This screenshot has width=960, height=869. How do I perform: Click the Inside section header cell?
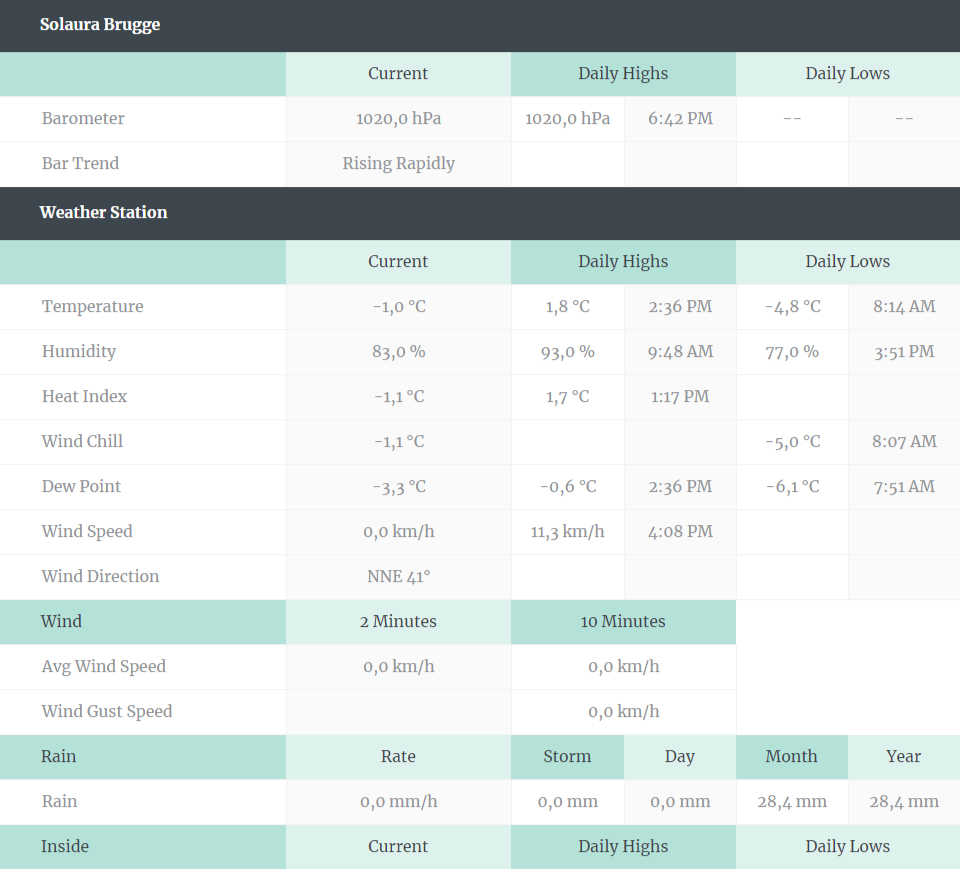pos(143,847)
